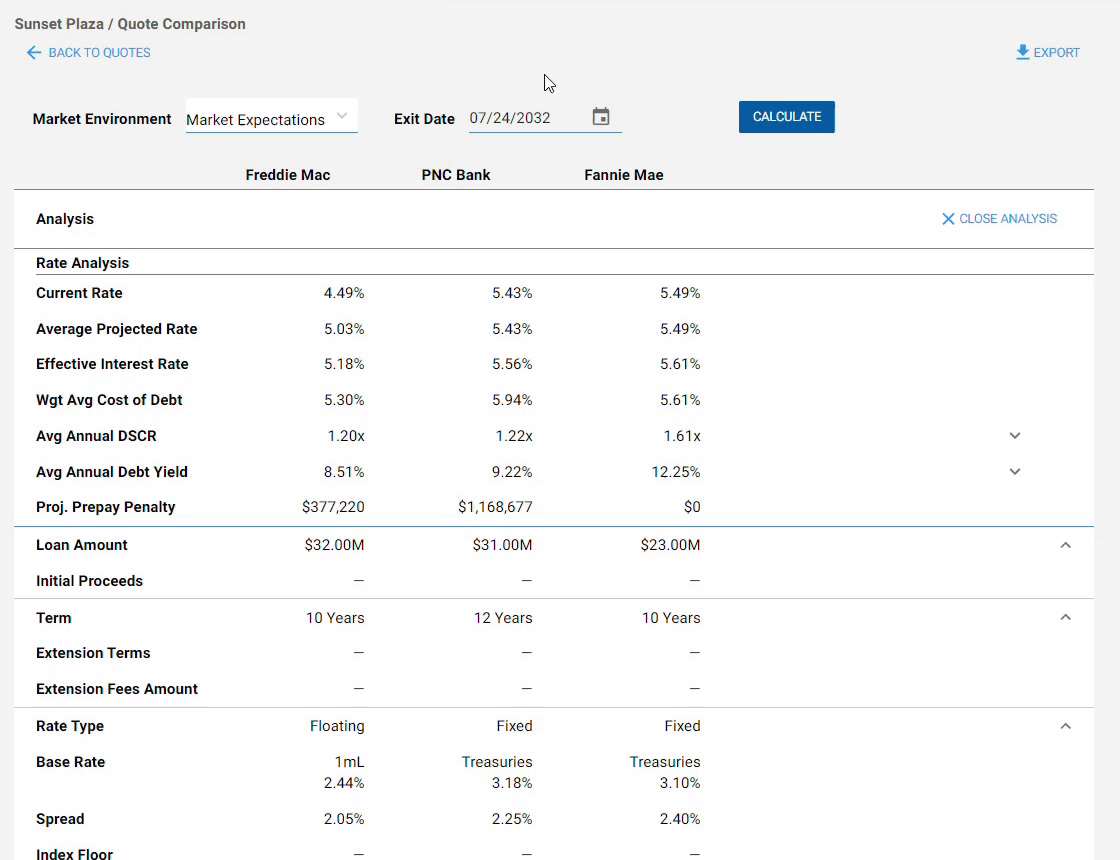Click Freddie Mac's 2.05% spread
This screenshot has height=860, width=1120.
click(x=344, y=819)
